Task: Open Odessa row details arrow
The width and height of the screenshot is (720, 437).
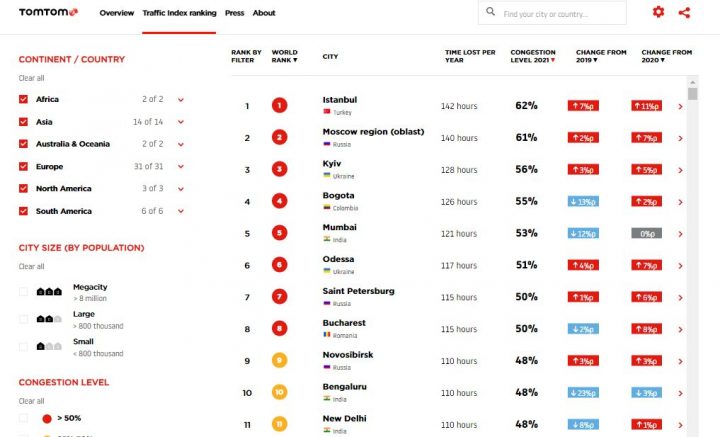Action: (680, 266)
